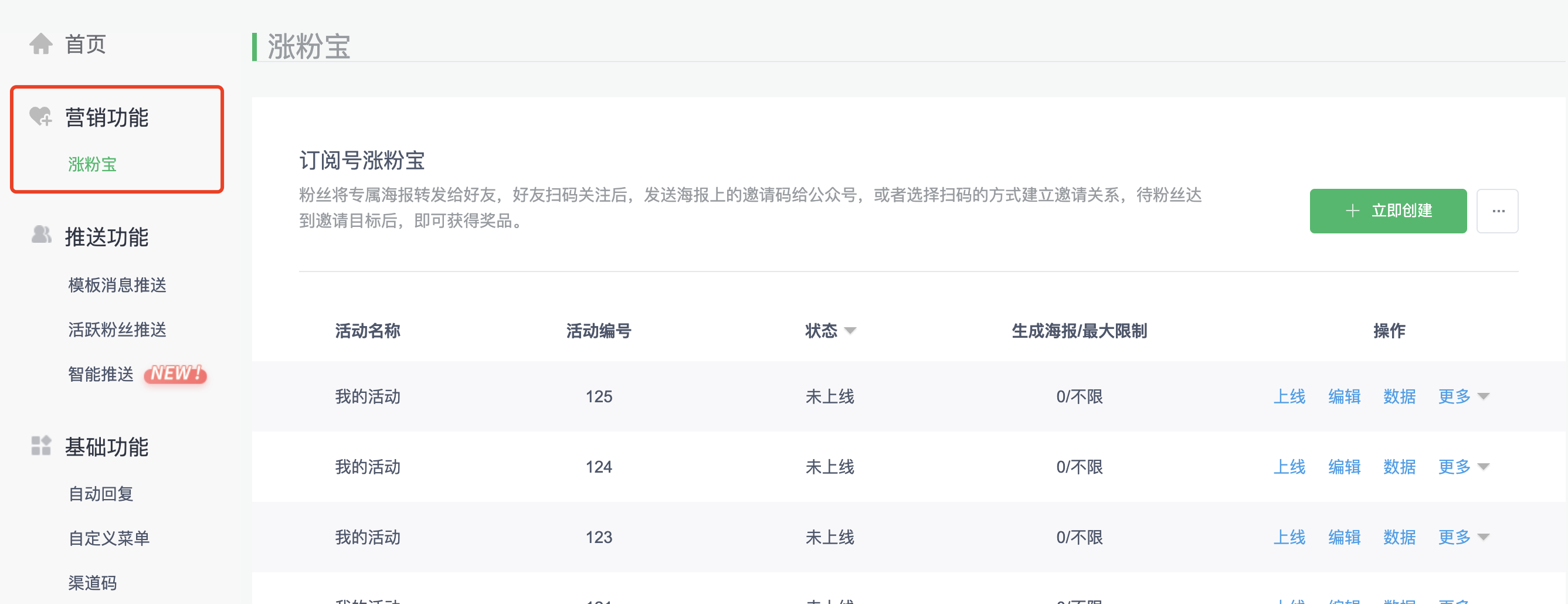Click 我的活动 name in row 124
Image resolution: width=1568 pixels, height=604 pixels.
[x=368, y=467]
